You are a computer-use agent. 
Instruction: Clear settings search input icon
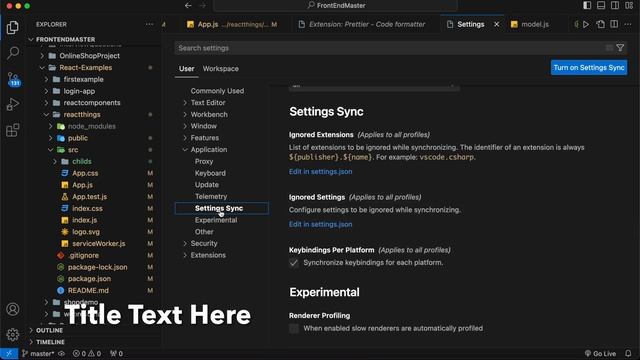(x=609, y=48)
